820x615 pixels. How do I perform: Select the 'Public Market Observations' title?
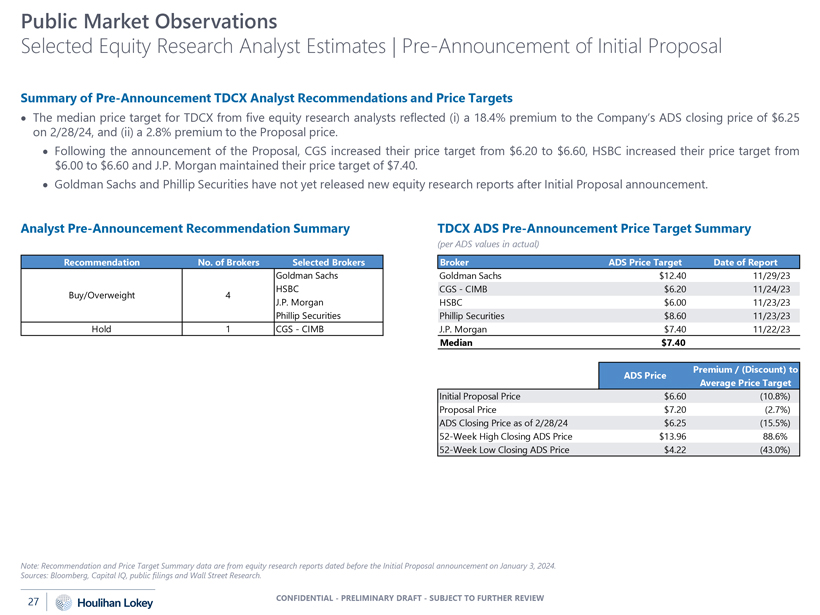[149, 21]
